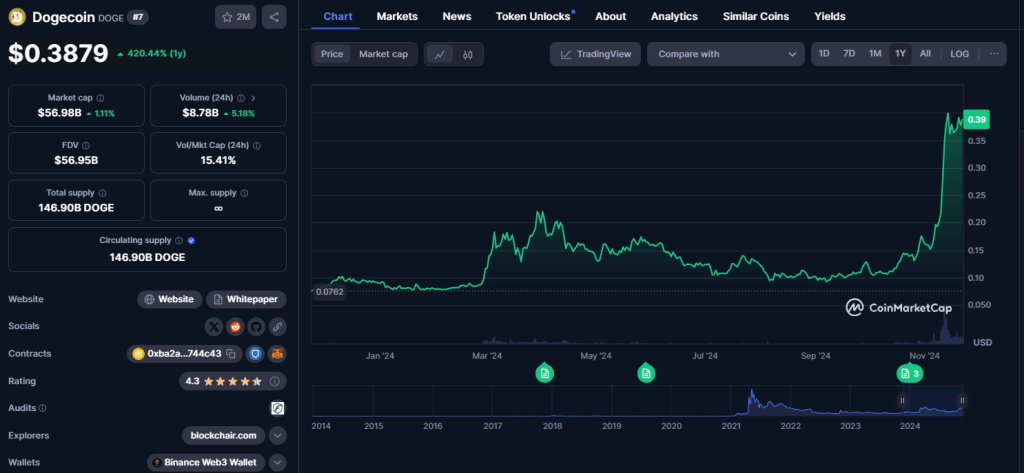This screenshot has height=473, width=1024.
Task: Show info tooltip for Vol/Mkt Cap (24h)
Action: click(257, 146)
